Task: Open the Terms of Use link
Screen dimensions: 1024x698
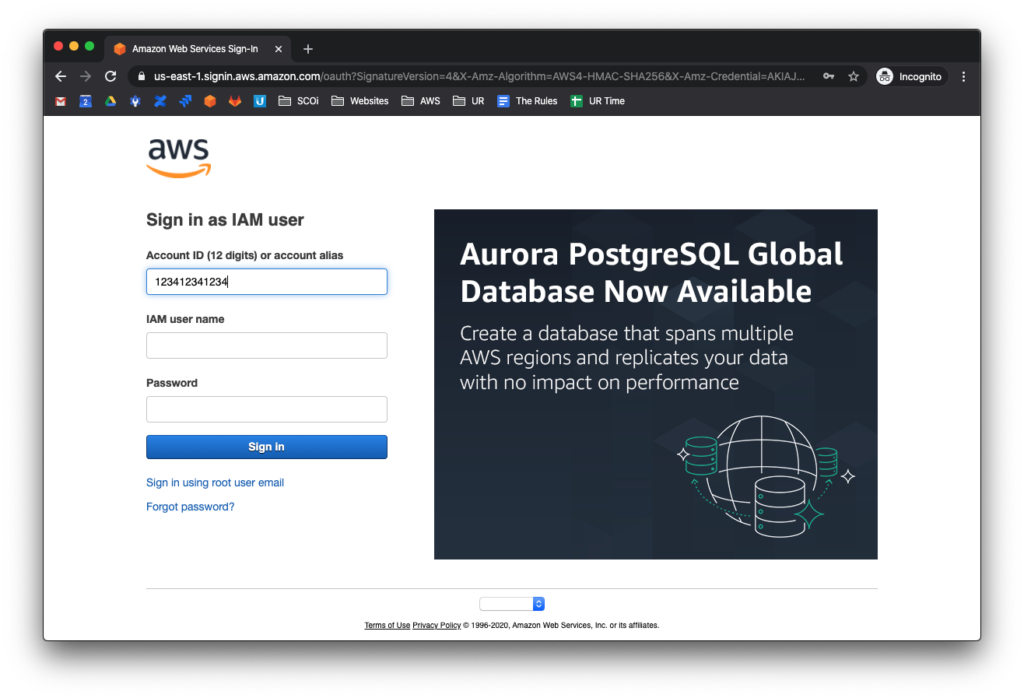Action: pyautogui.click(x=387, y=626)
